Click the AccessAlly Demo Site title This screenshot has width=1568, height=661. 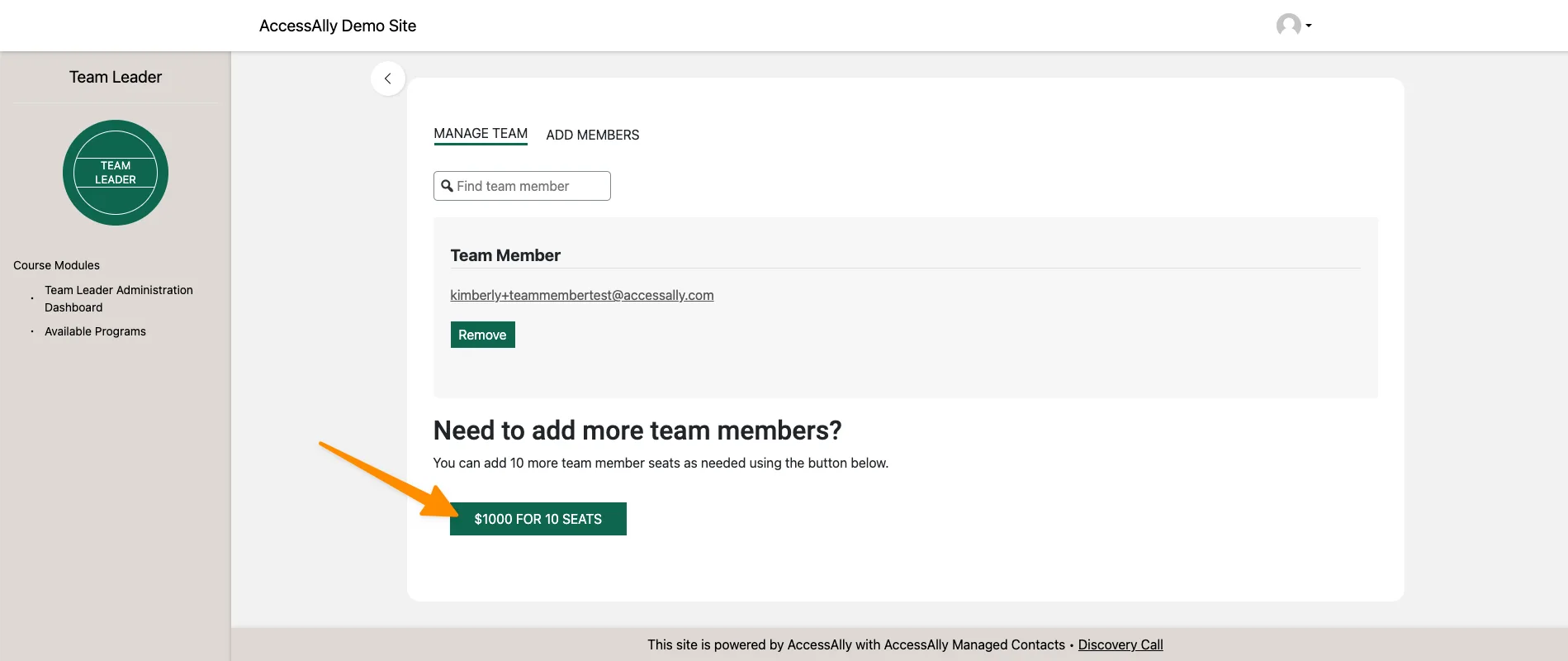337,26
